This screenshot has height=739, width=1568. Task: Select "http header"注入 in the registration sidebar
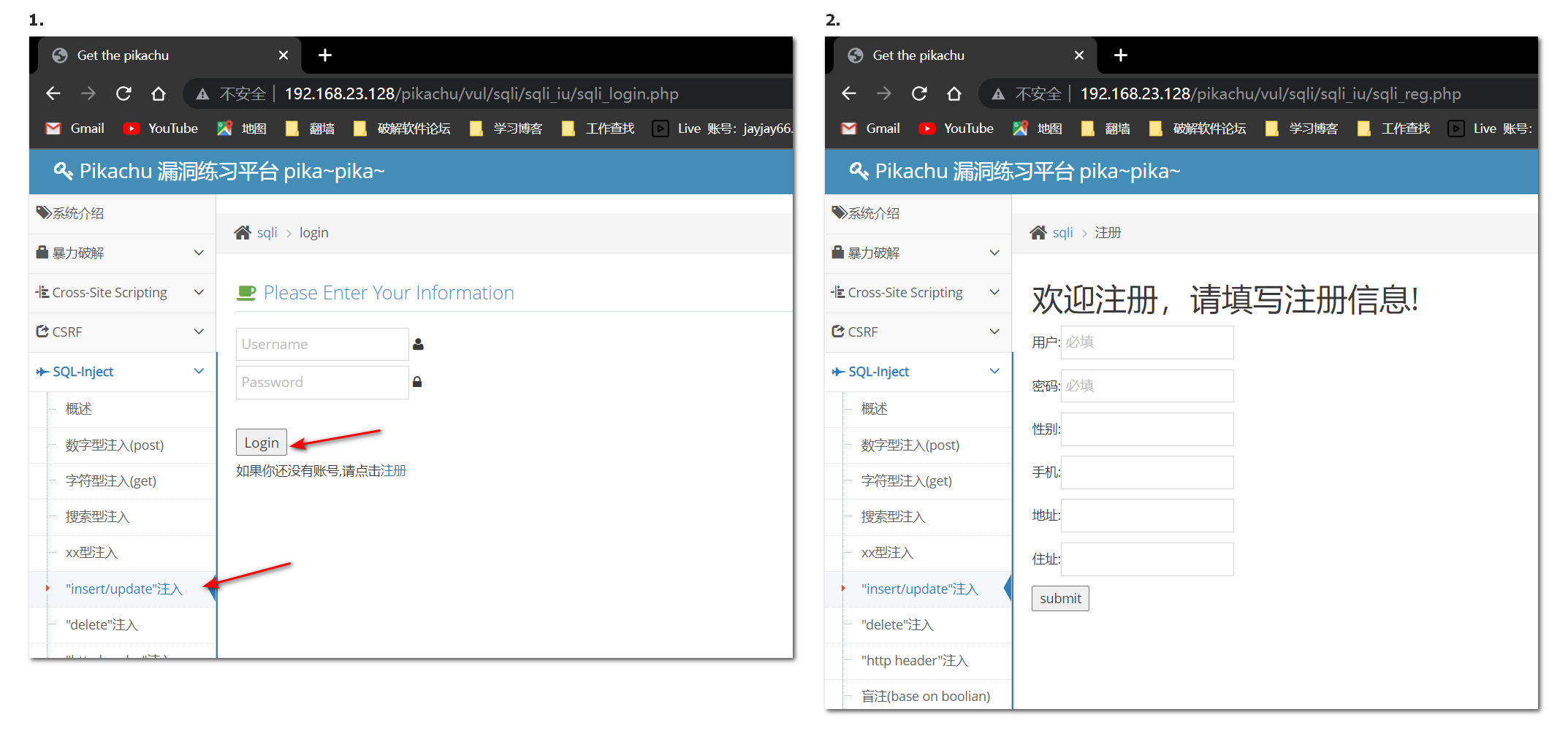[x=914, y=661]
